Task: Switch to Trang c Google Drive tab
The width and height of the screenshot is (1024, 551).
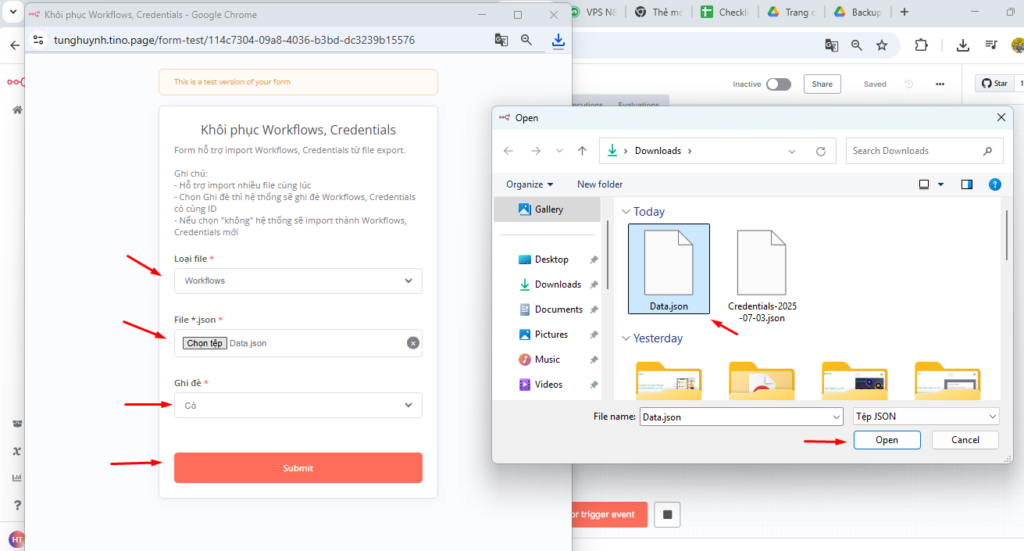Action: click(x=792, y=12)
